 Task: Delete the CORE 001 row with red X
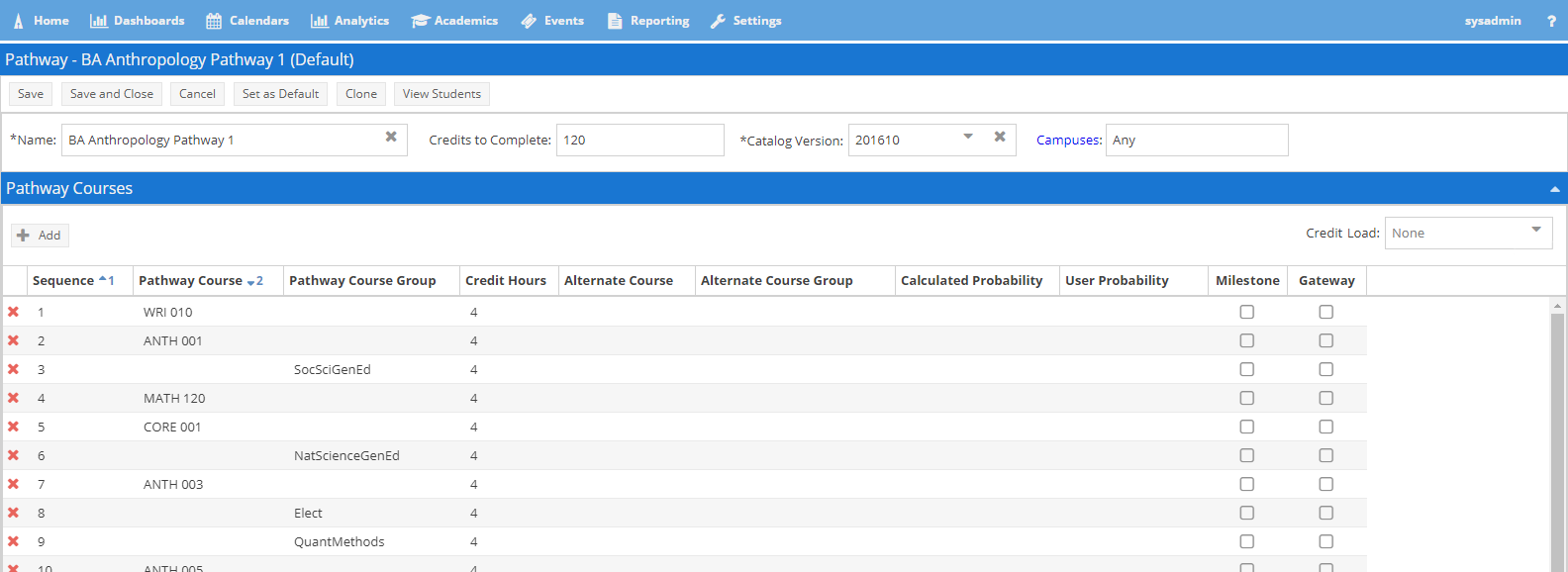click(x=14, y=427)
